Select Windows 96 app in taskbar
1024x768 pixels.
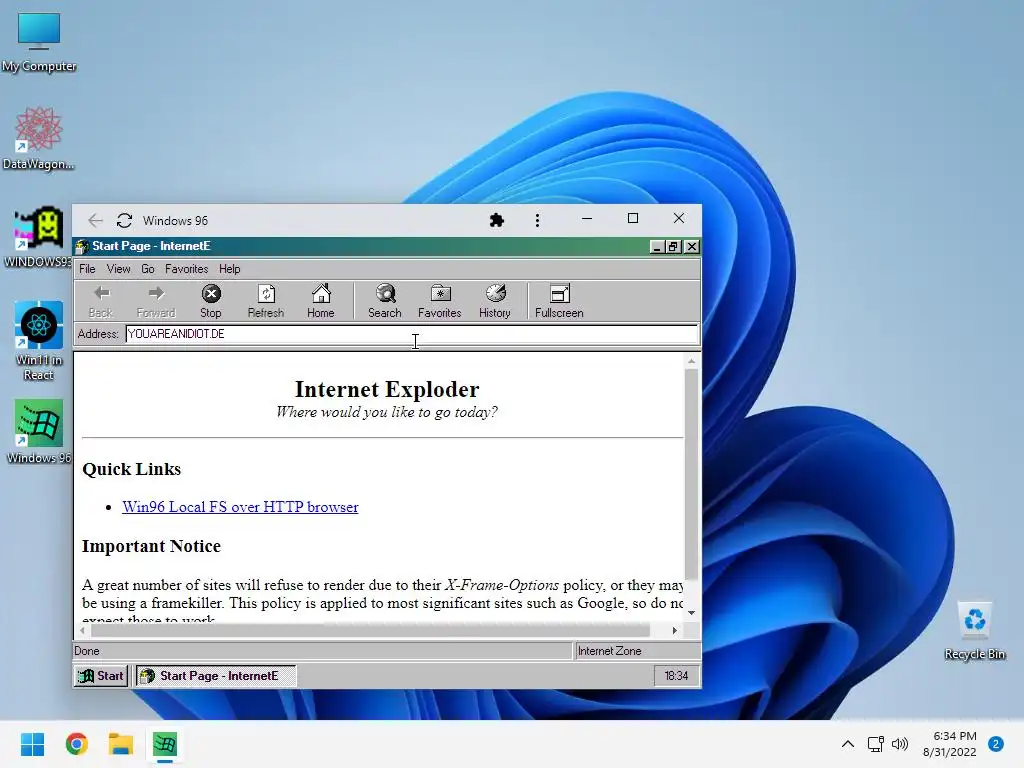click(165, 744)
